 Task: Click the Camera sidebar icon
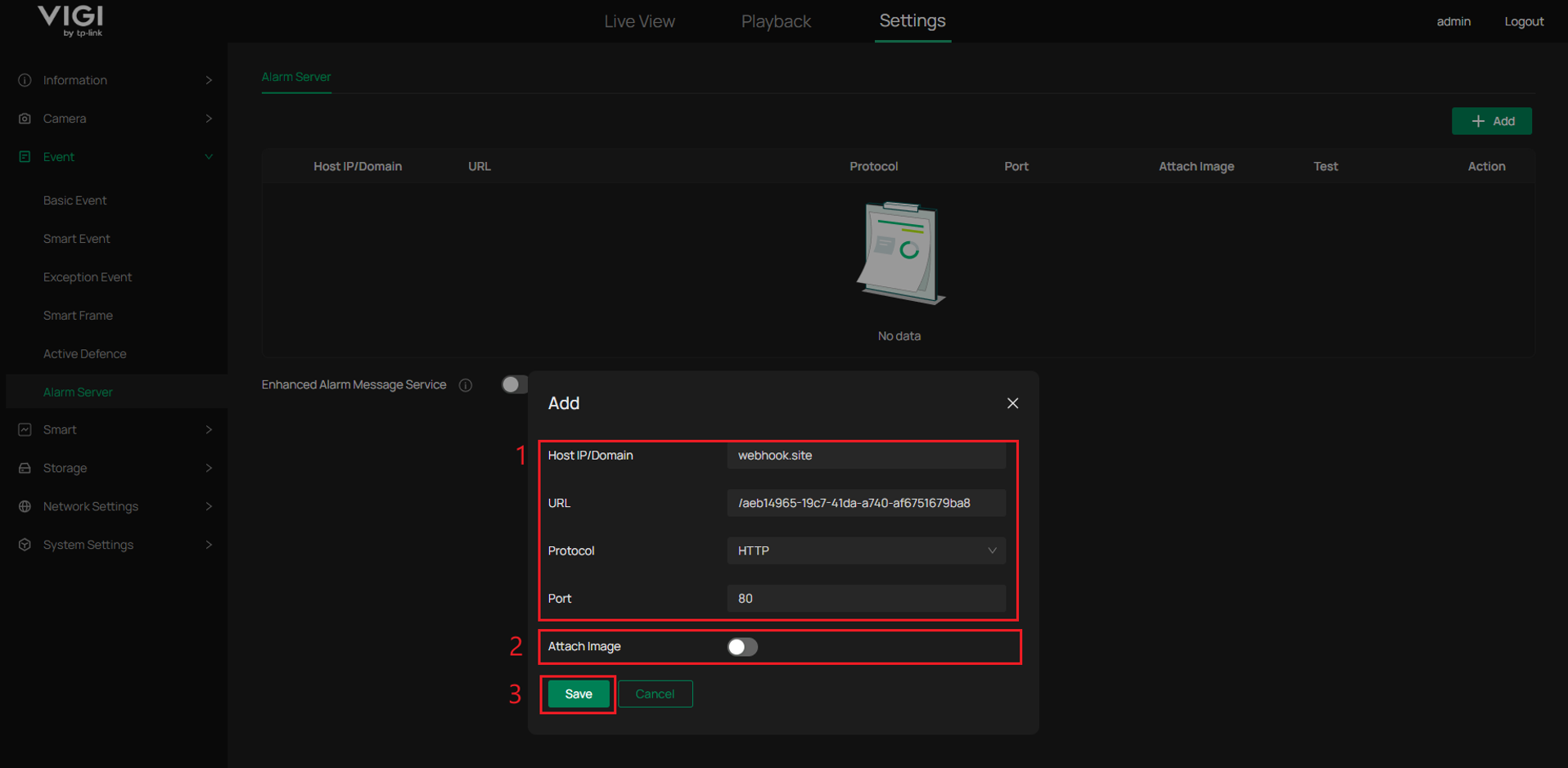[x=25, y=119]
